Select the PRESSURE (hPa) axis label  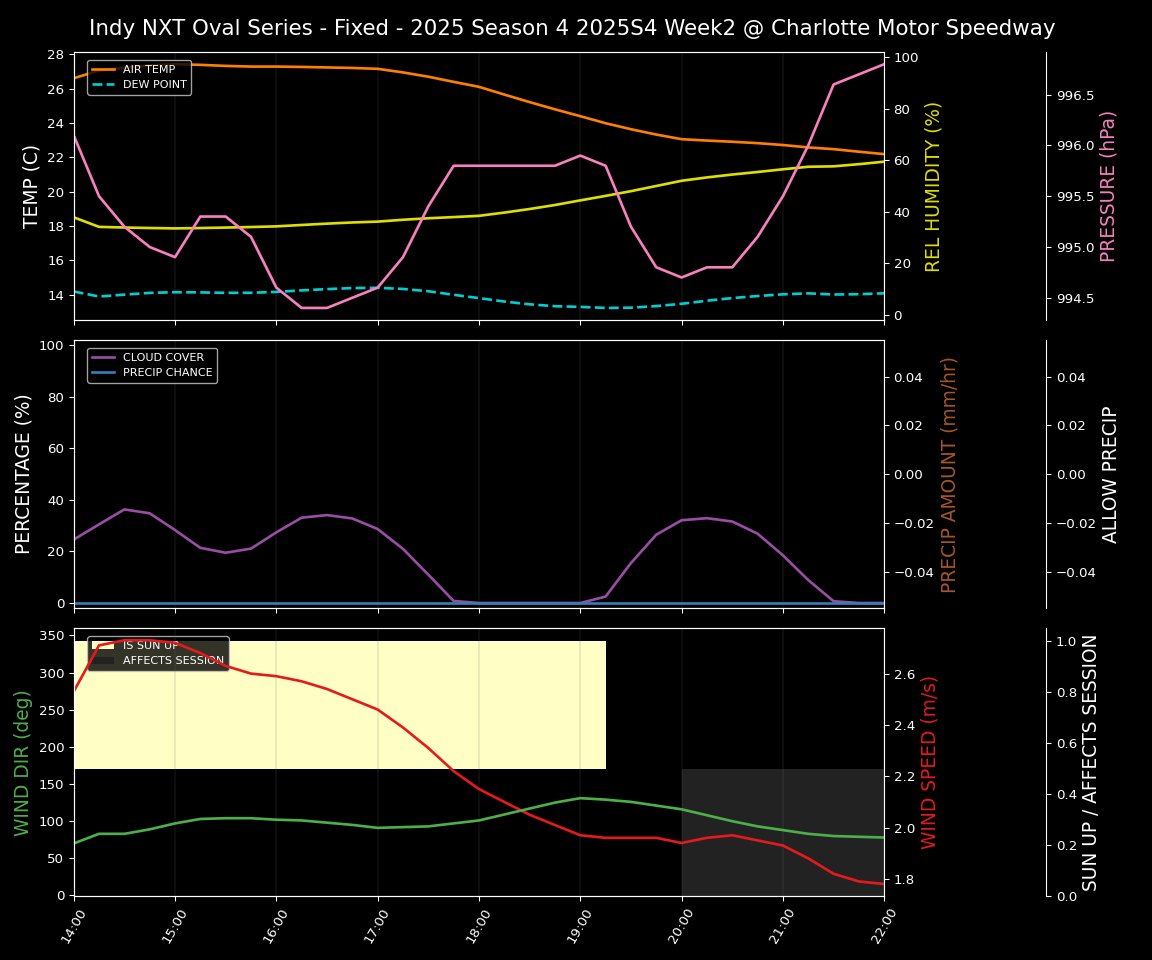(1108, 186)
